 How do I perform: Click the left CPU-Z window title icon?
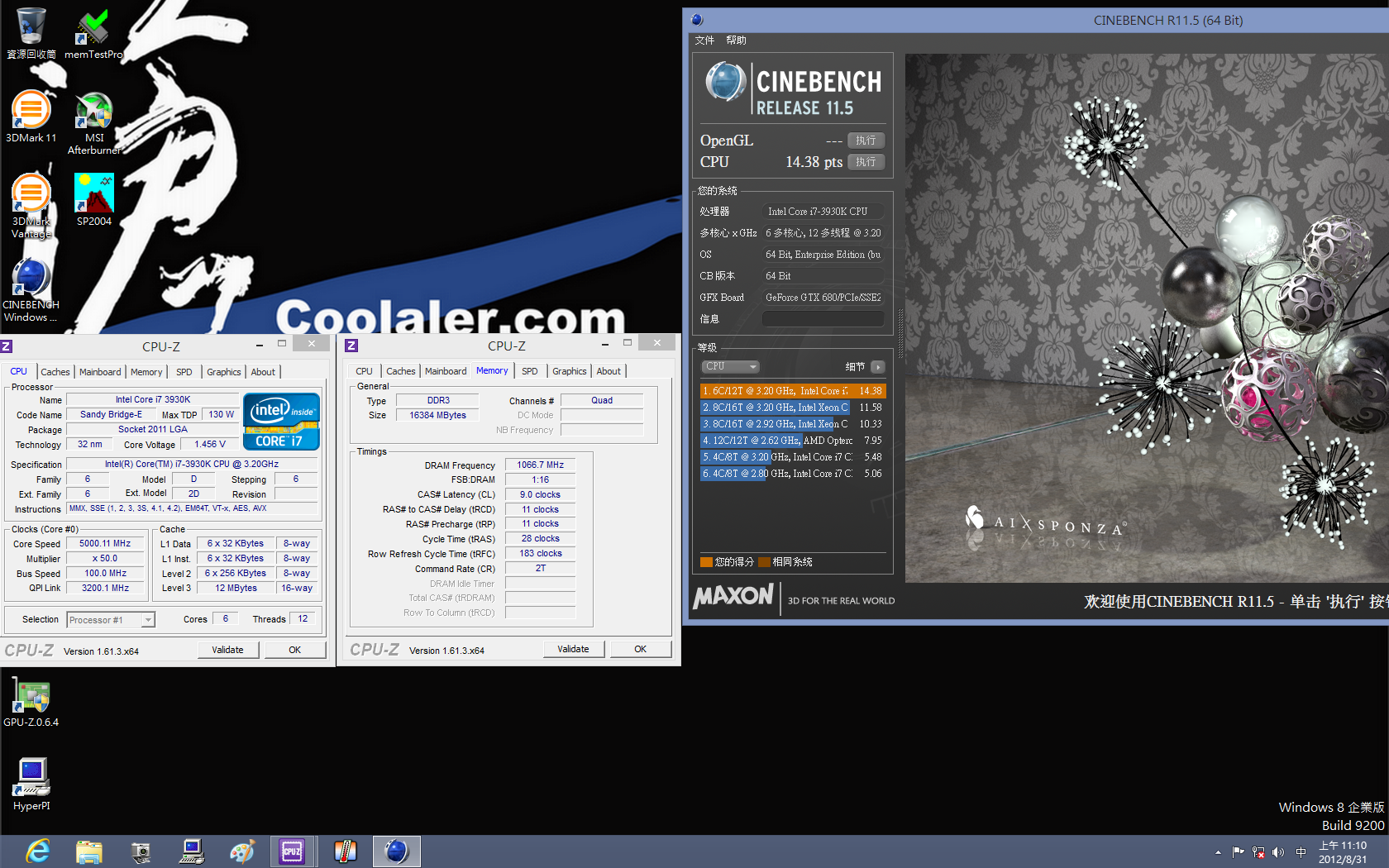click(7, 346)
